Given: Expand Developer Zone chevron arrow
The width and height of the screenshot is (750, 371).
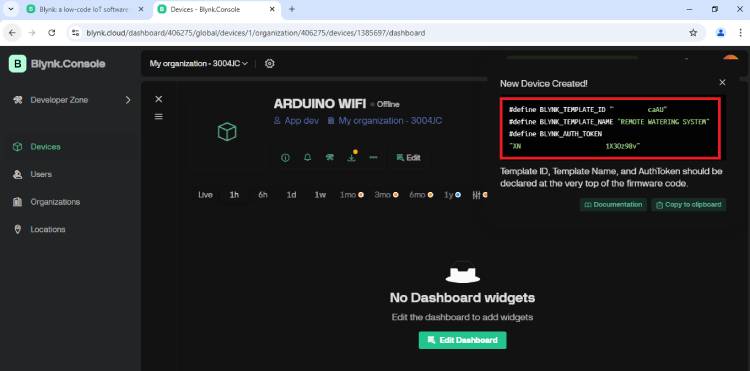Looking at the screenshot, I should point(128,100).
